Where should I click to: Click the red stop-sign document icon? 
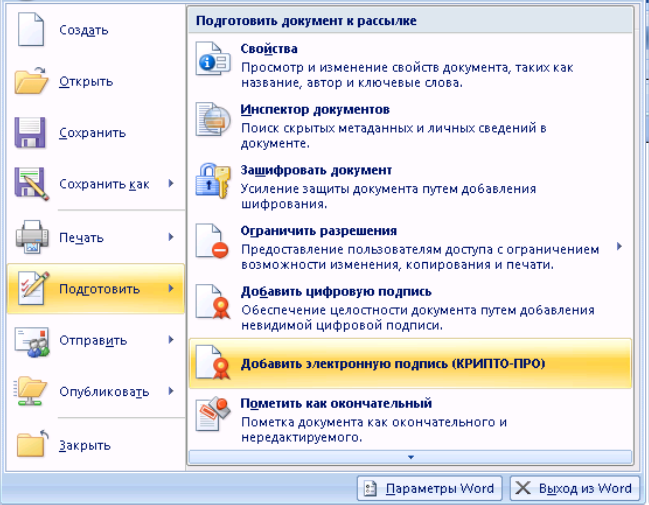point(212,241)
